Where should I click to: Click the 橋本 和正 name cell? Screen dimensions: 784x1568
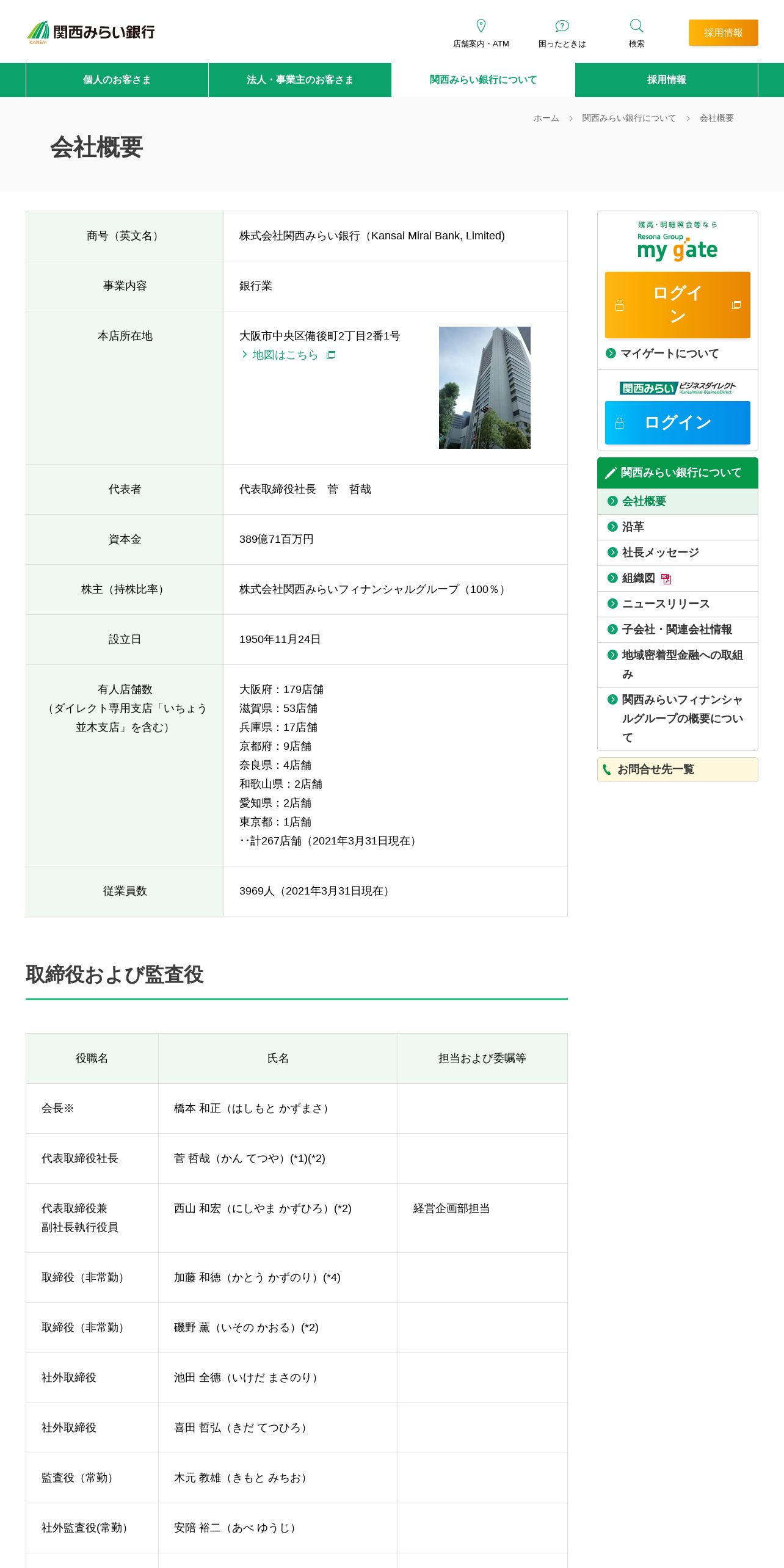coord(278,1108)
